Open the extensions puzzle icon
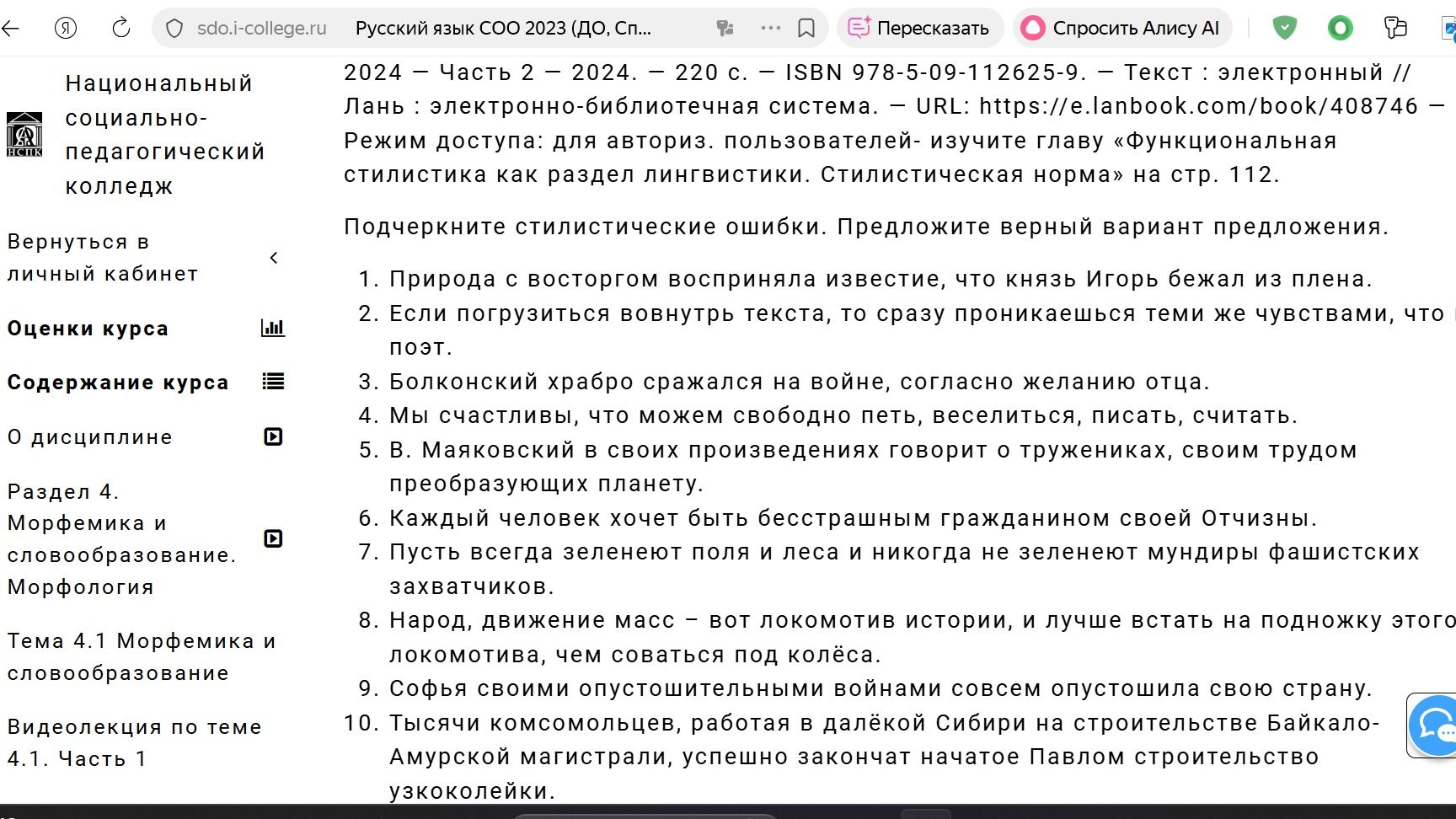 1395,28
